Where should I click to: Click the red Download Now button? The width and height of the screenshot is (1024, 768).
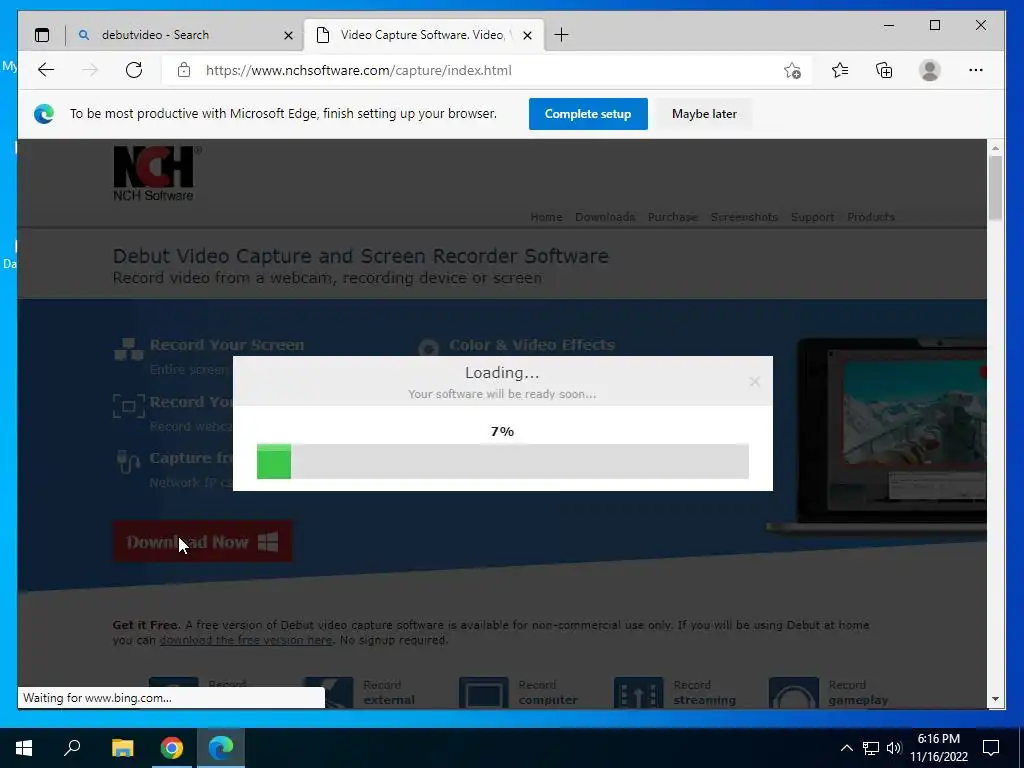(202, 541)
